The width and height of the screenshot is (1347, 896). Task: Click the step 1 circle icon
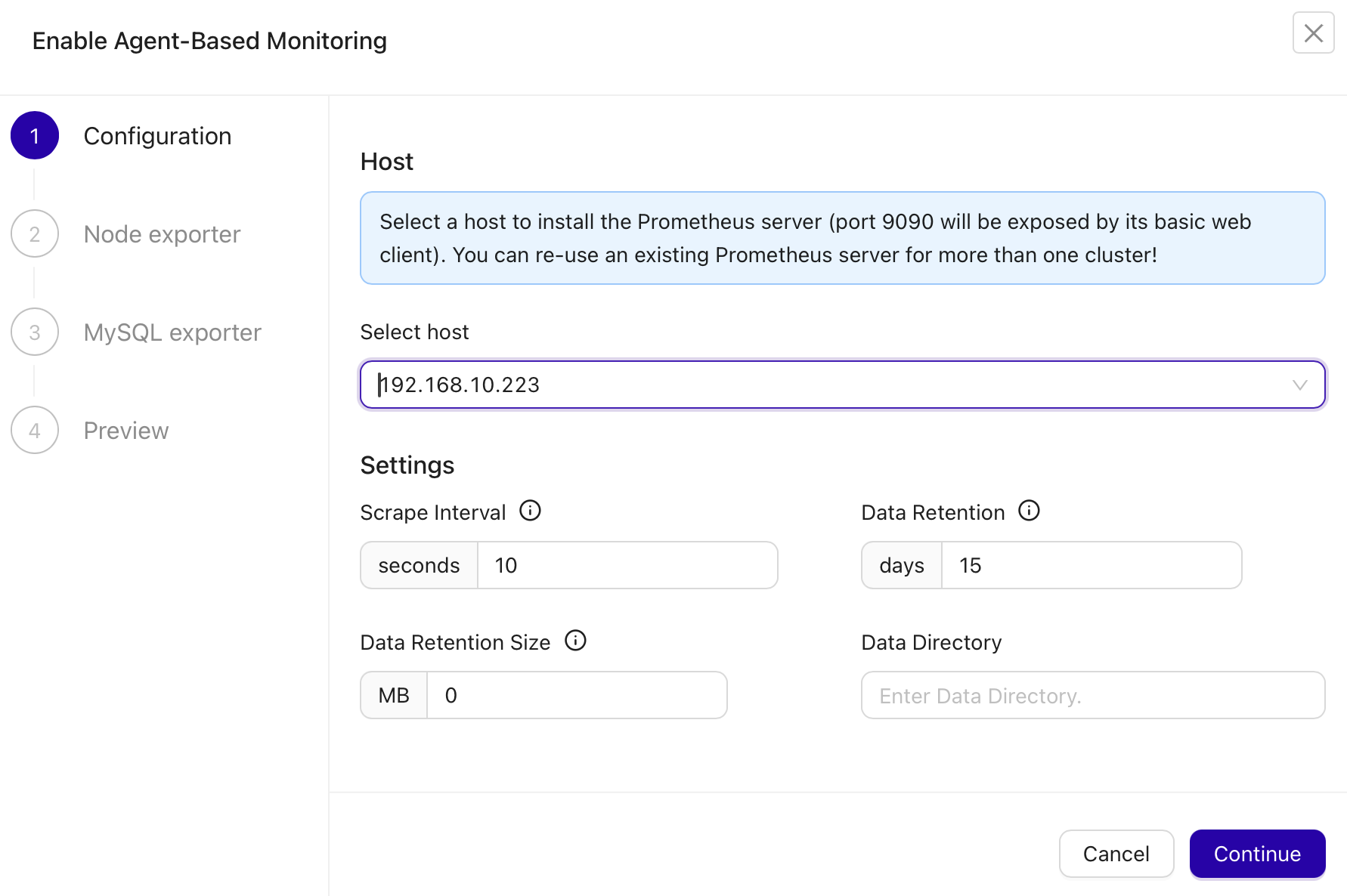[35, 136]
